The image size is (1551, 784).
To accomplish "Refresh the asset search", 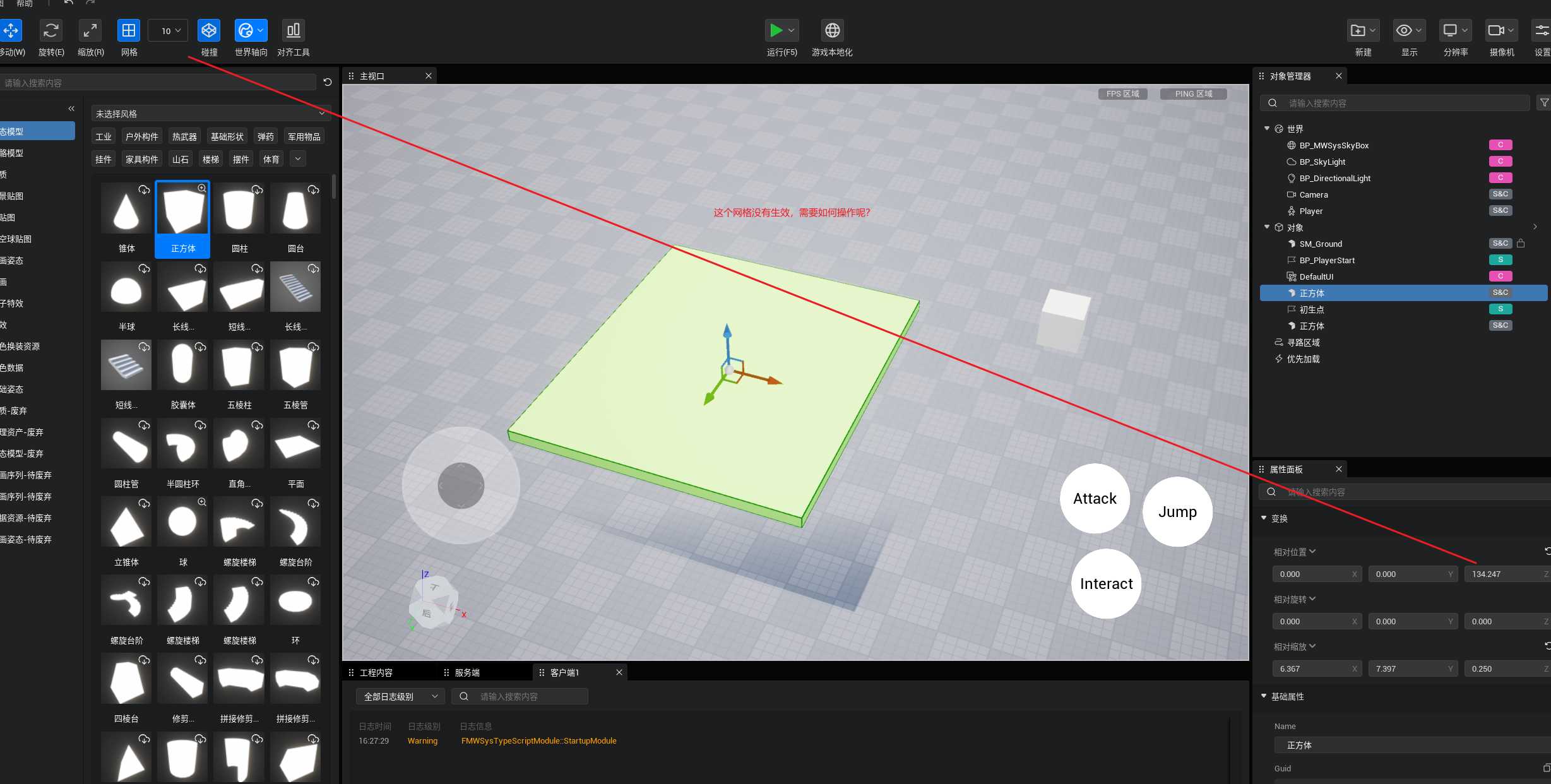I will point(328,82).
